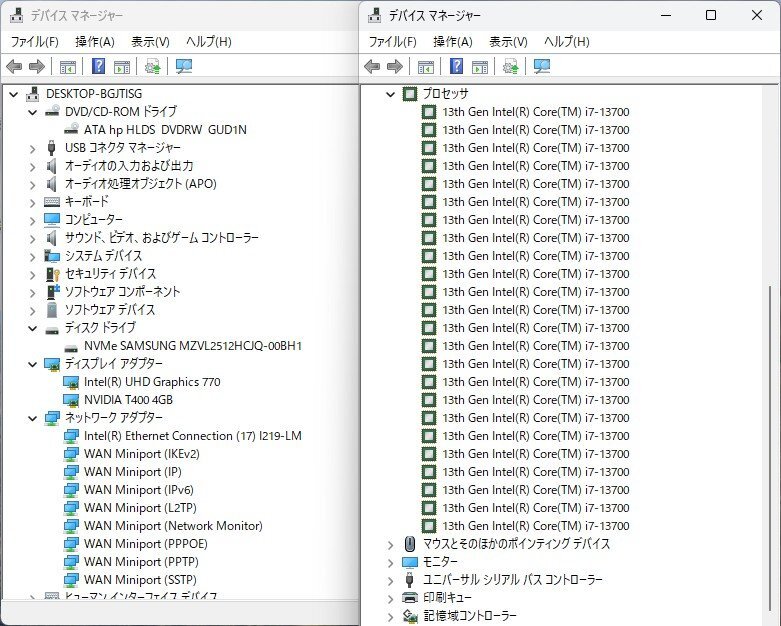The image size is (781, 626).
Task: Select Intel(R) Ethernet Connection (17) I219-LM
Action: [193, 436]
